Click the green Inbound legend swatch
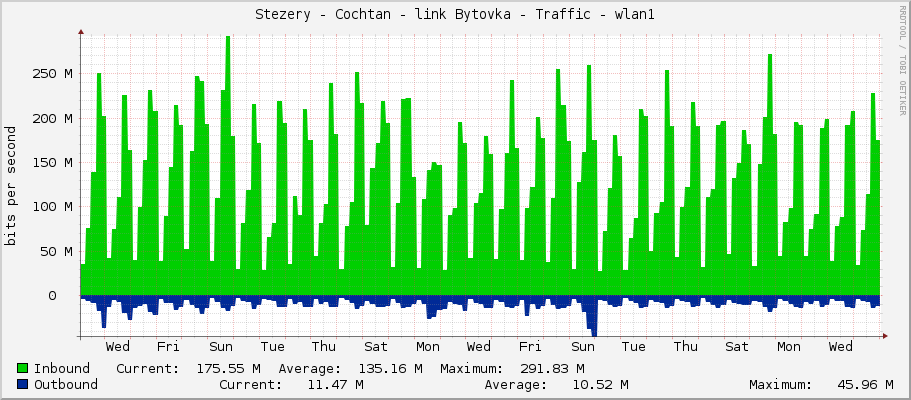Viewport: 911px width, 400px height. [23, 369]
